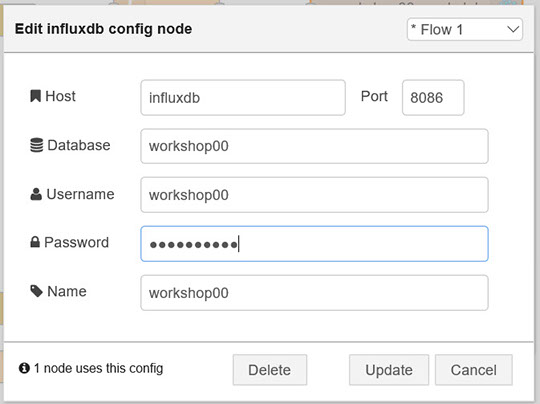Click the masked Password field
The width and height of the screenshot is (540, 404).
[x=314, y=244]
